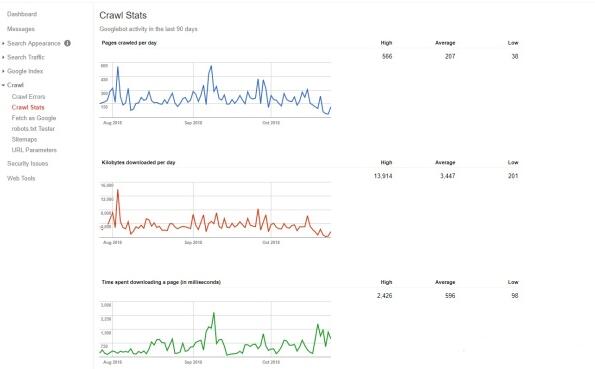Viewport: 595px width, 369px height.
Task: Go to Sitemaps section
Action: (24, 139)
